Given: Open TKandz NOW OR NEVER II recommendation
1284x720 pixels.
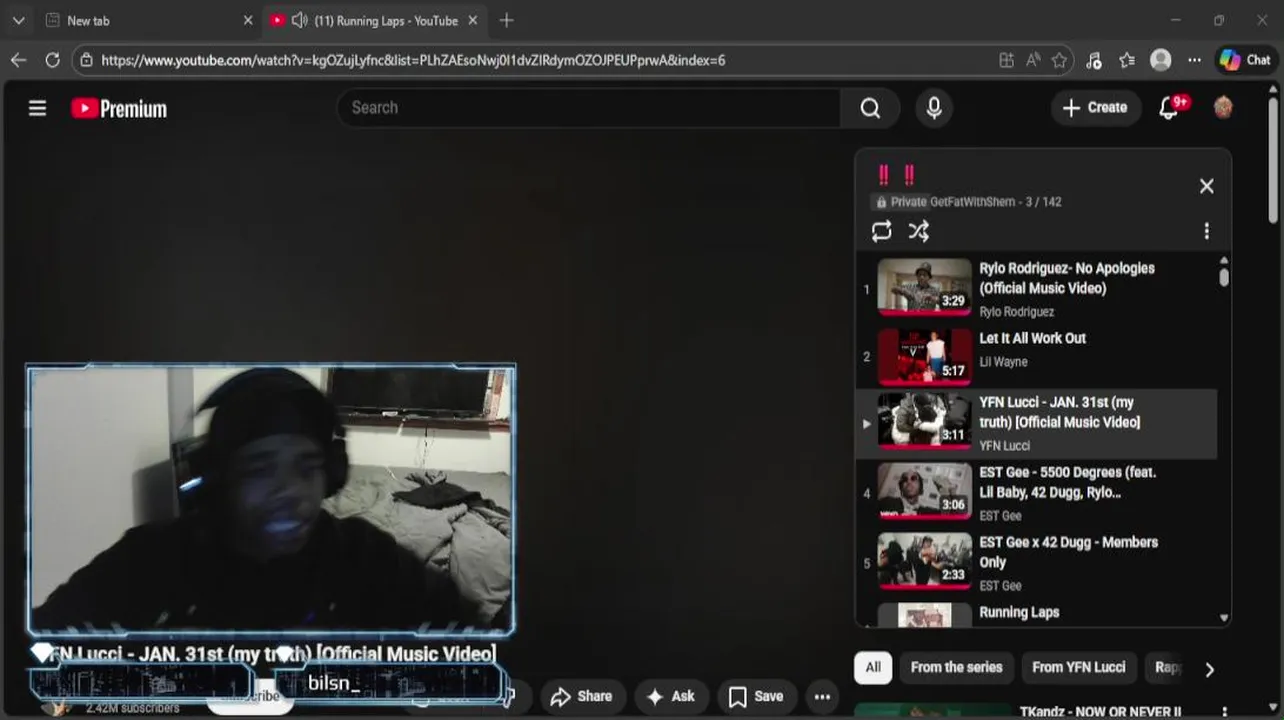Looking at the screenshot, I should (x=1100, y=712).
